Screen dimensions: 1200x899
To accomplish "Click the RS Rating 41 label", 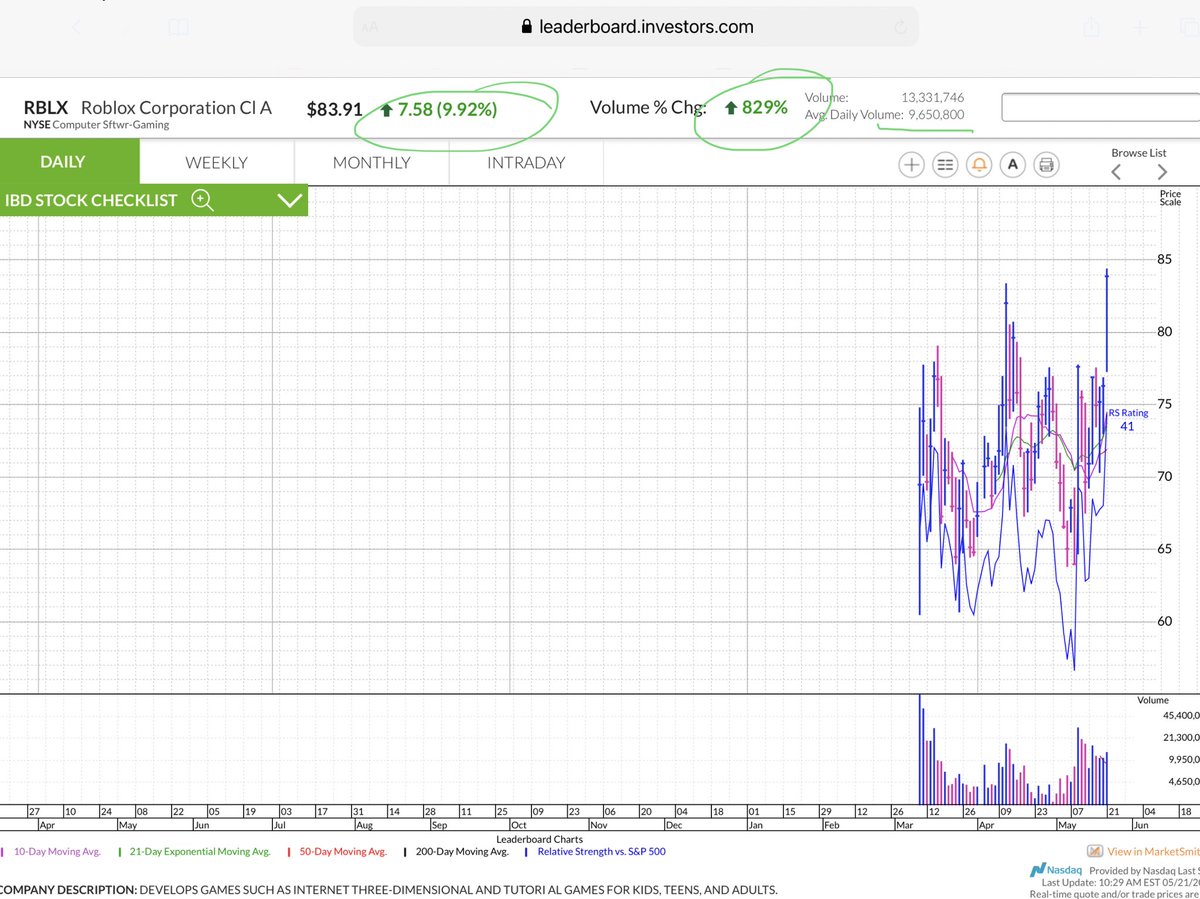I will [1128, 419].
